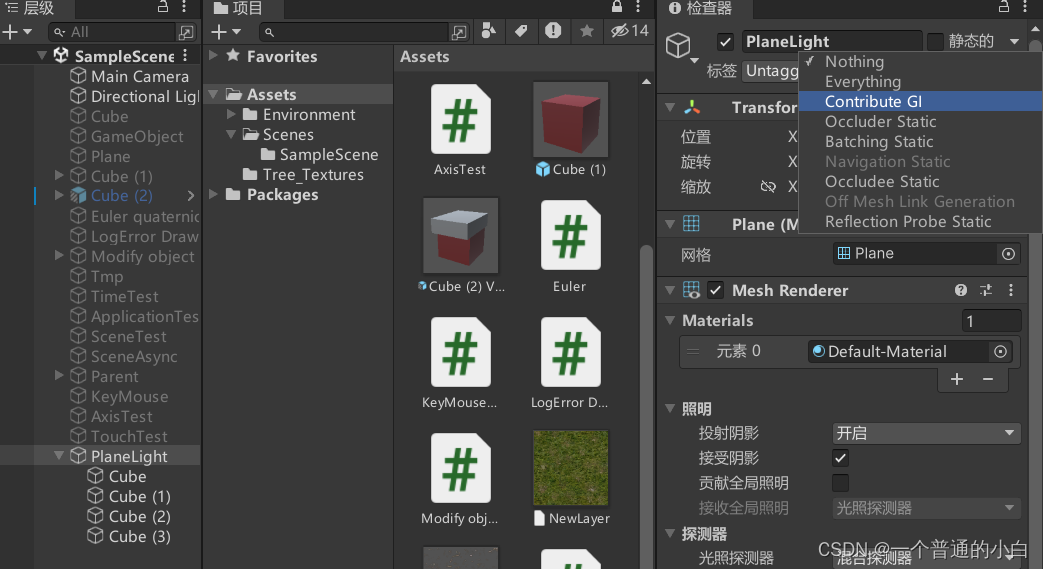1043x569 pixels.
Task: Remove material element with minus
Action: (988, 379)
